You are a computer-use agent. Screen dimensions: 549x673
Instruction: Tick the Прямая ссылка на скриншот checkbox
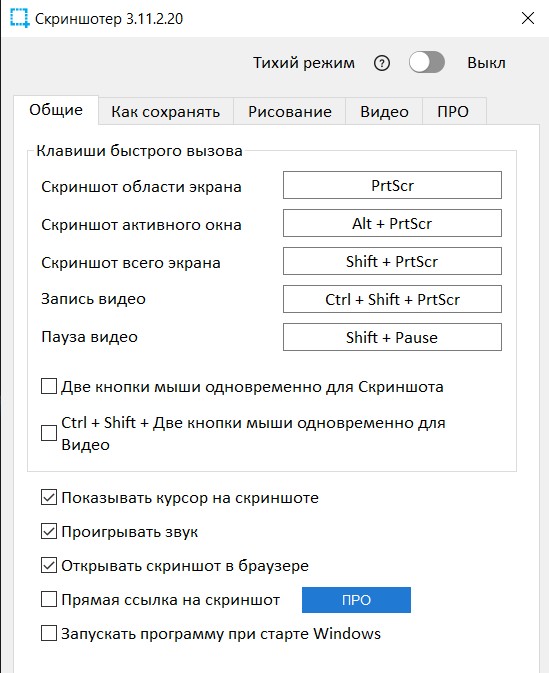[x=49, y=599]
